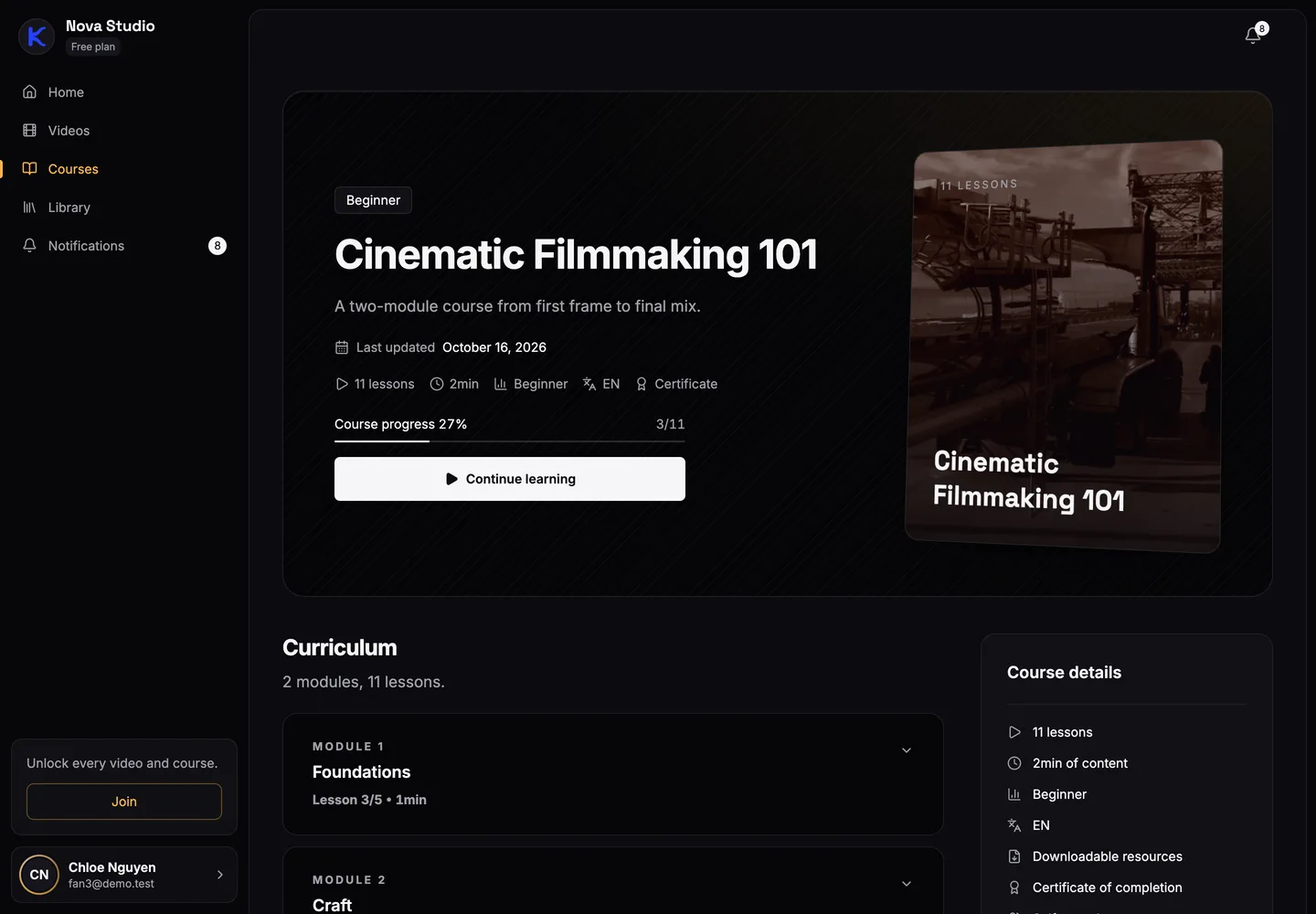The height and width of the screenshot is (914, 1316).
Task: Click the 8 badge on sidebar Notifications
Action: pos(218,246)
